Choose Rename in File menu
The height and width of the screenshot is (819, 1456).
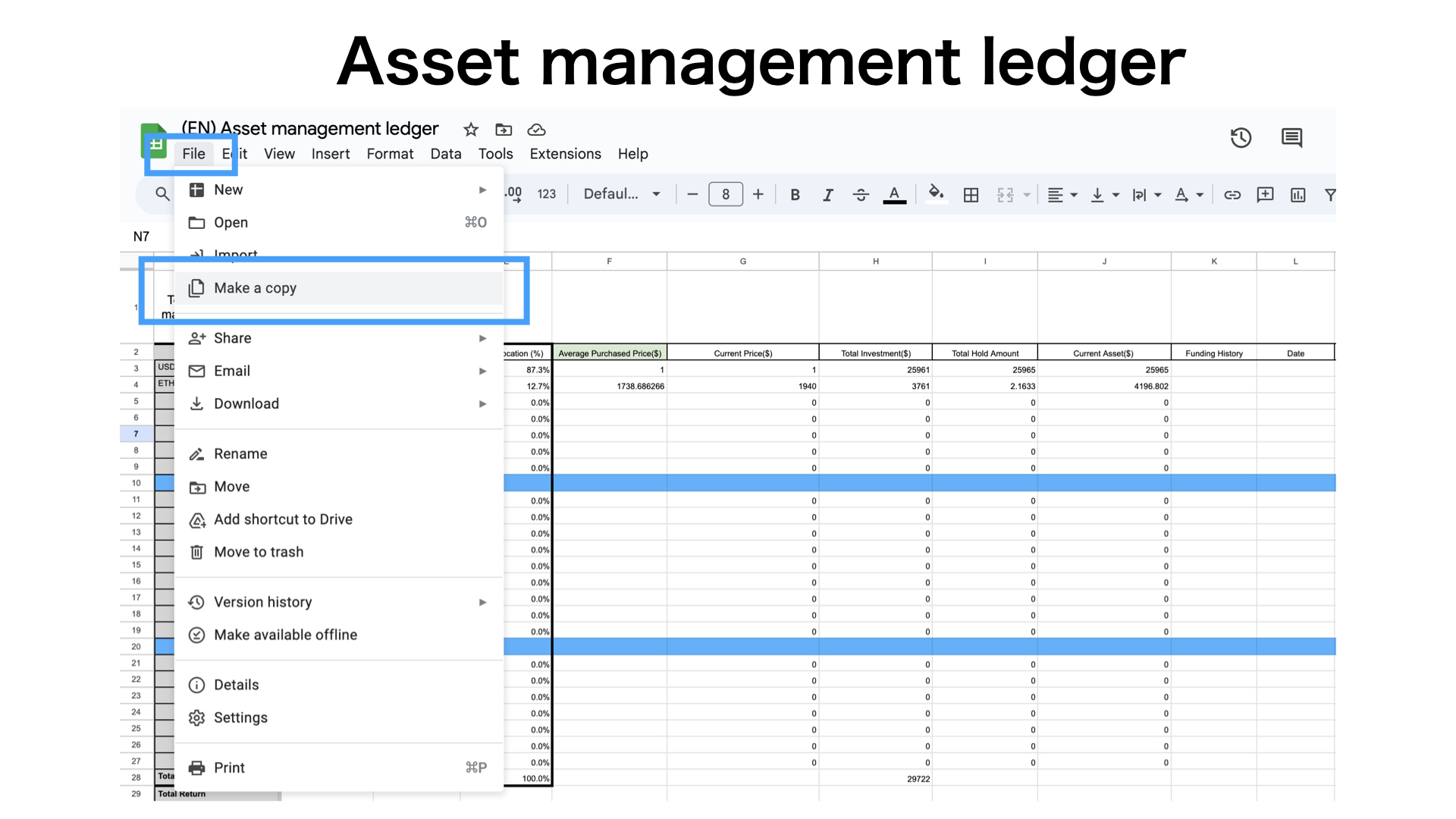pos(339,453)
